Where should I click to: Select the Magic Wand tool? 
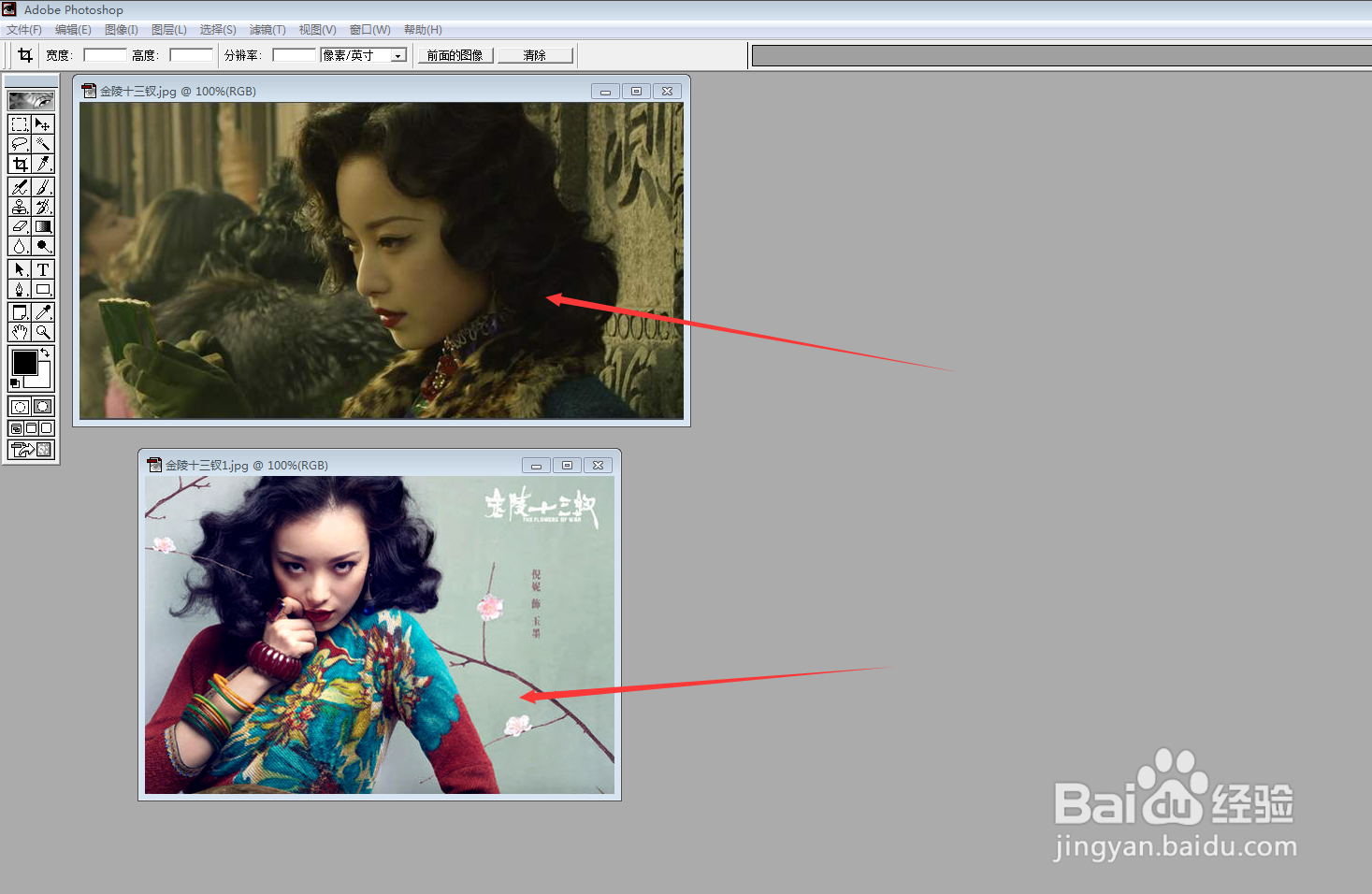point(43,144)
